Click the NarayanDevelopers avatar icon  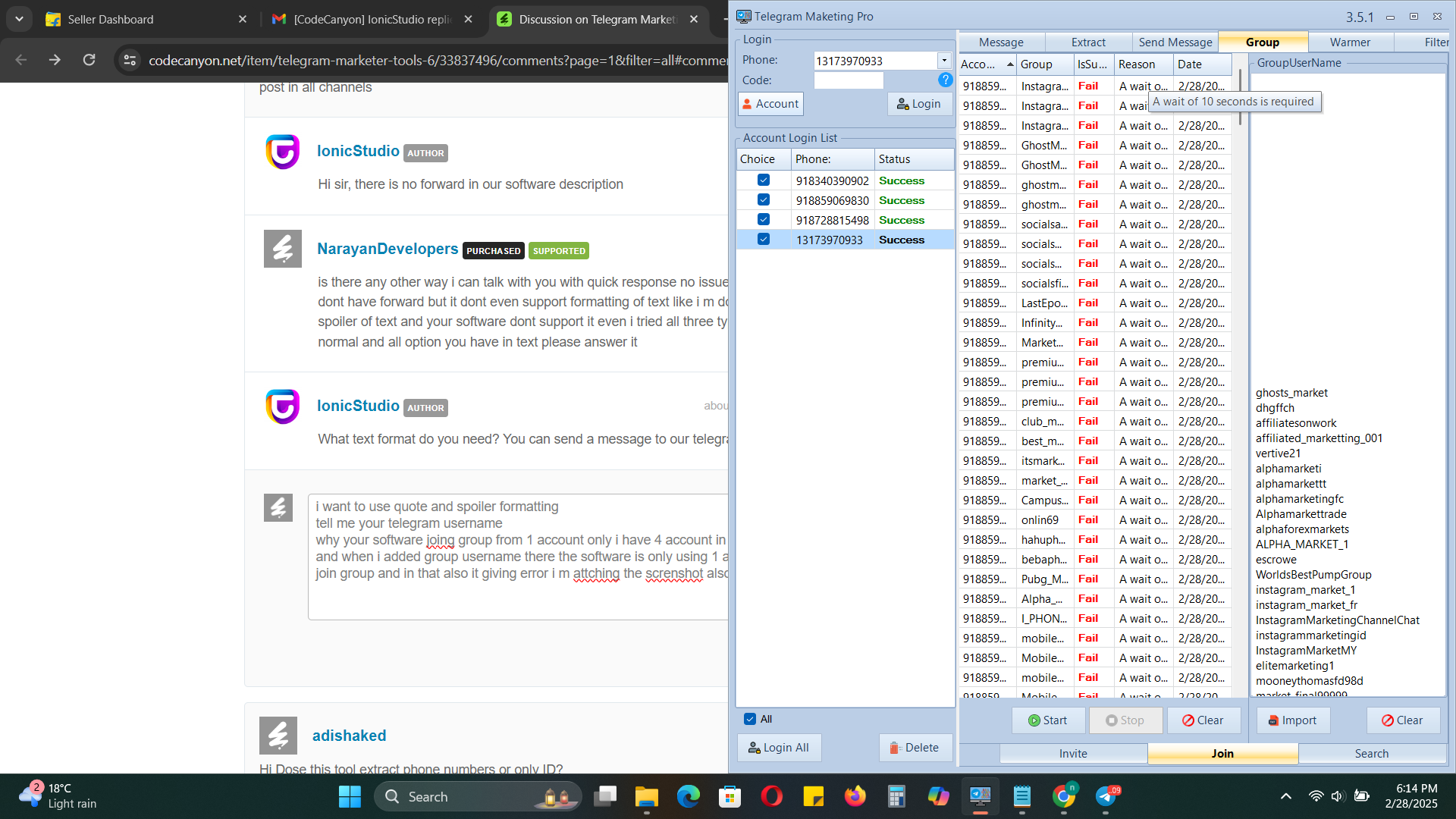click(x=283, y=249)
